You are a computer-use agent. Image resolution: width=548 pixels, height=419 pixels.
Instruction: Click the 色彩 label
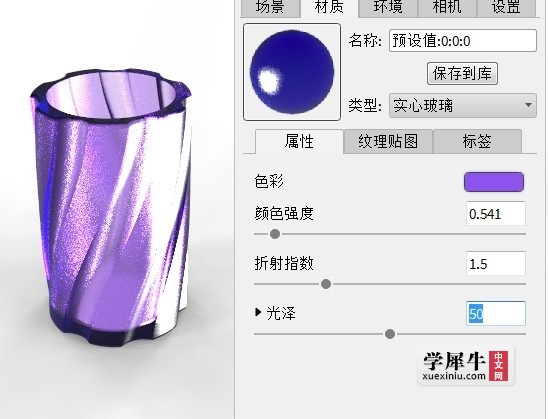[269, 182]
